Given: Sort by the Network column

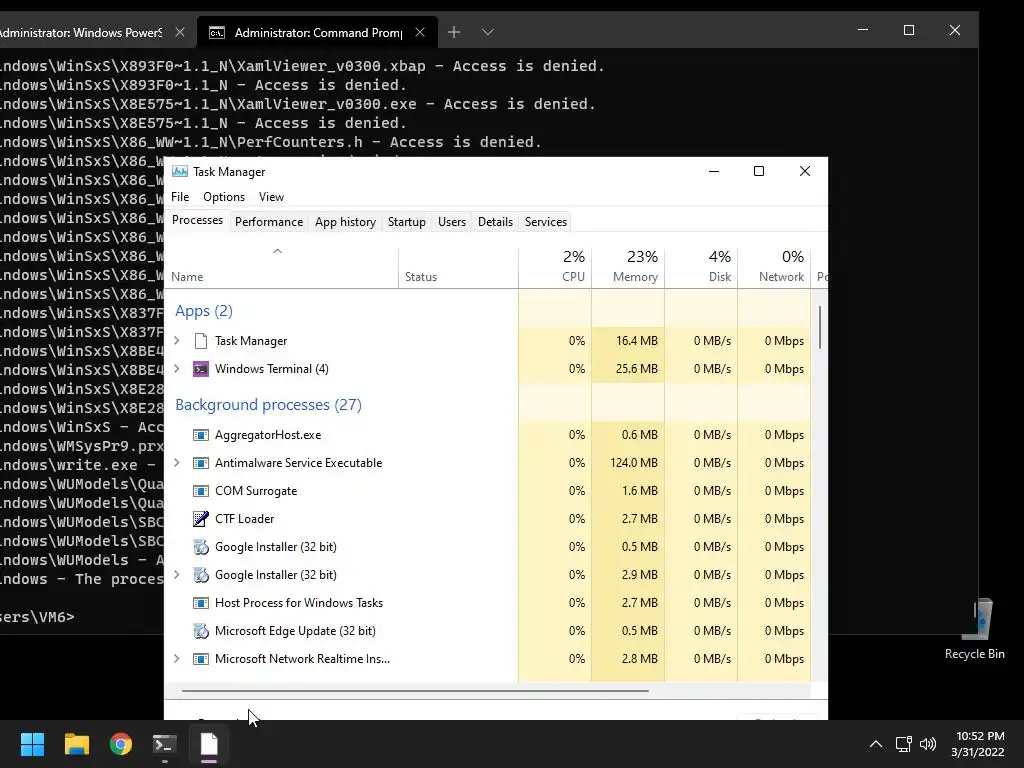Looking at the screenshot, I should click(x=775, y=268).
